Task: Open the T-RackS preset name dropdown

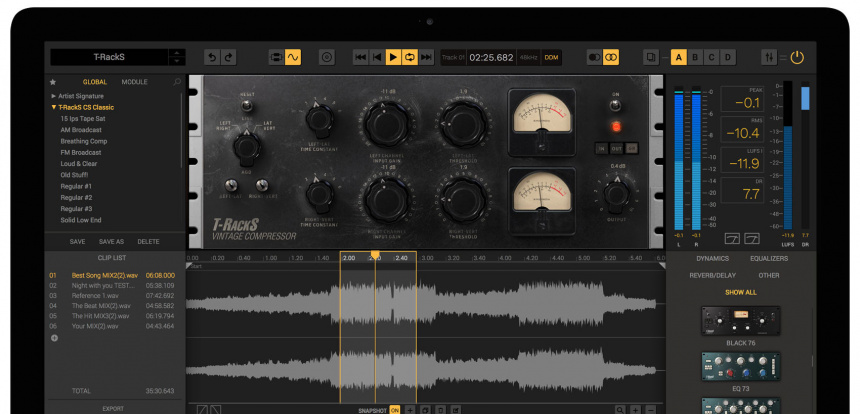Action: coord(109,57)
